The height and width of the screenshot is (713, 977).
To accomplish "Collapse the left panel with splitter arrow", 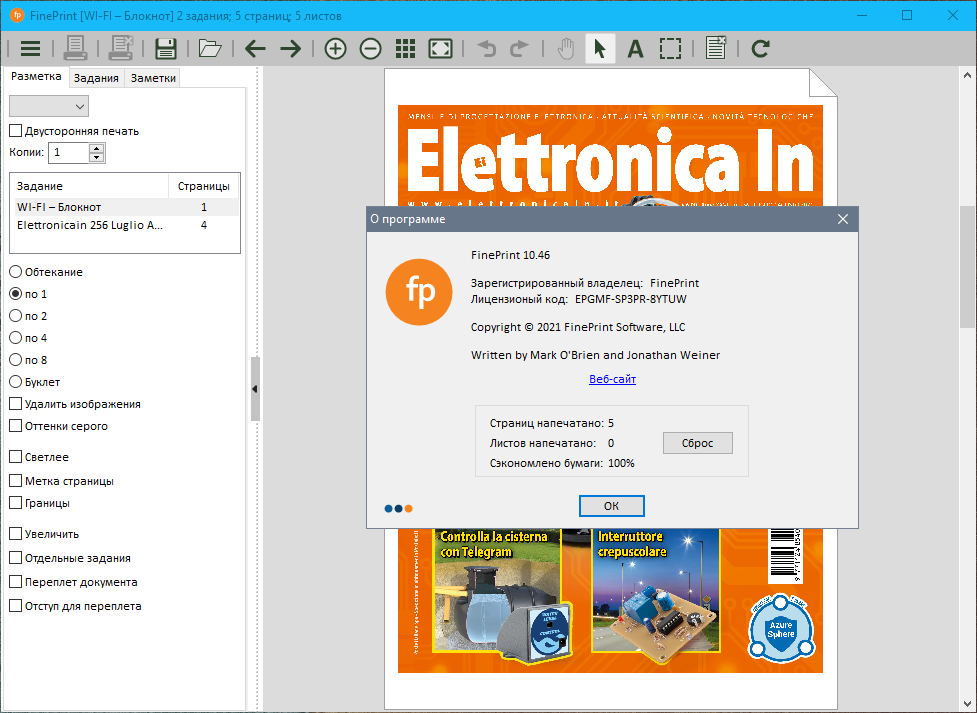I will pos(254,388).
